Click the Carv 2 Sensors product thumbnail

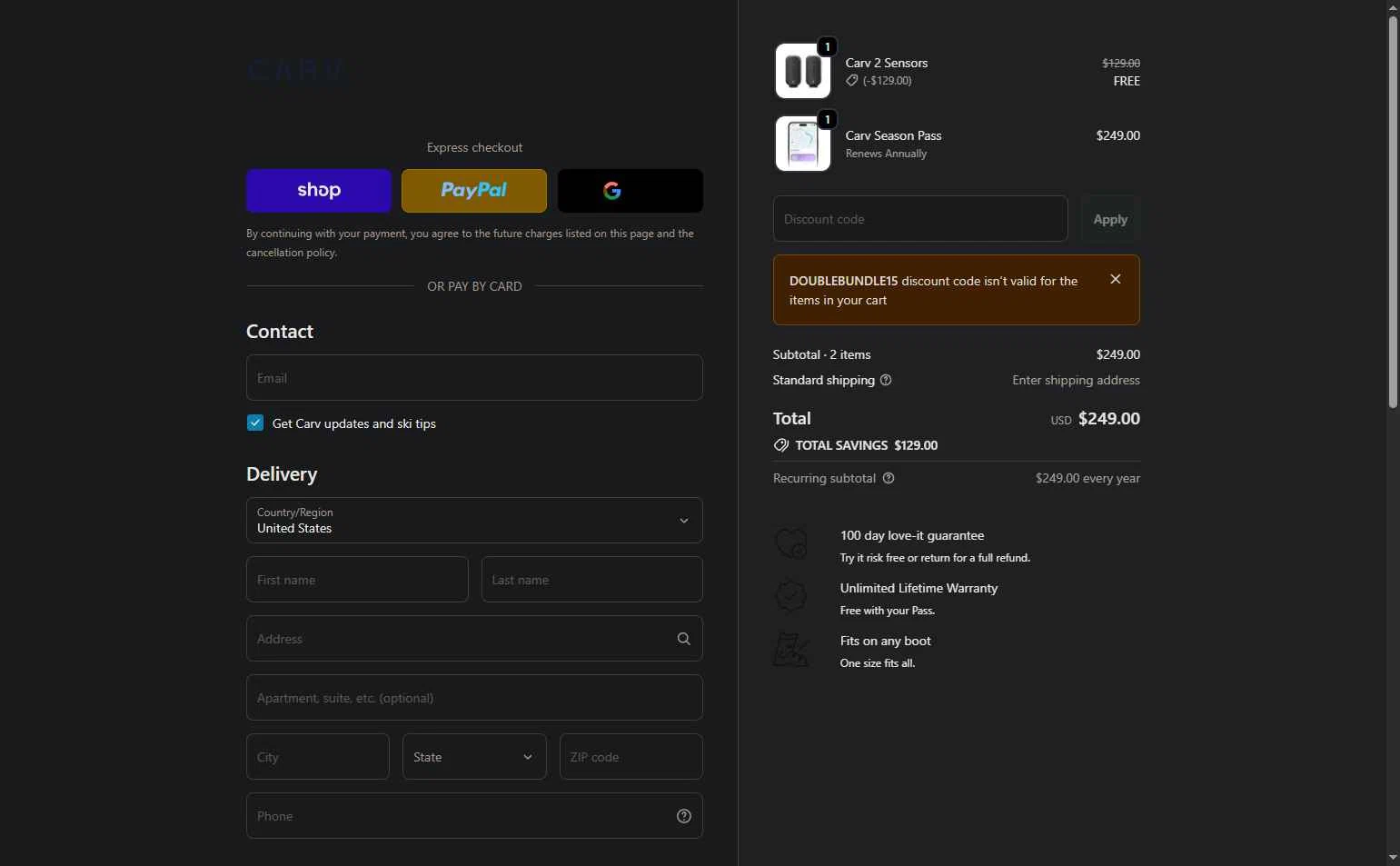click(x=803, y=71)
